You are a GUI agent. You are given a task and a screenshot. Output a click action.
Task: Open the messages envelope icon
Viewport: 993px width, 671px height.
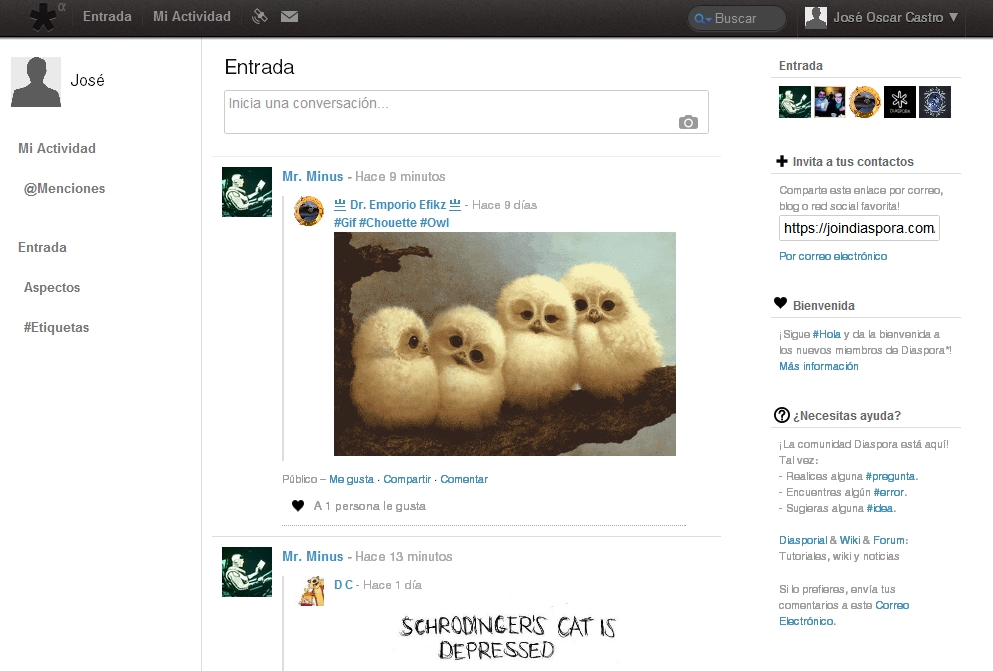(x=289, y=17)
